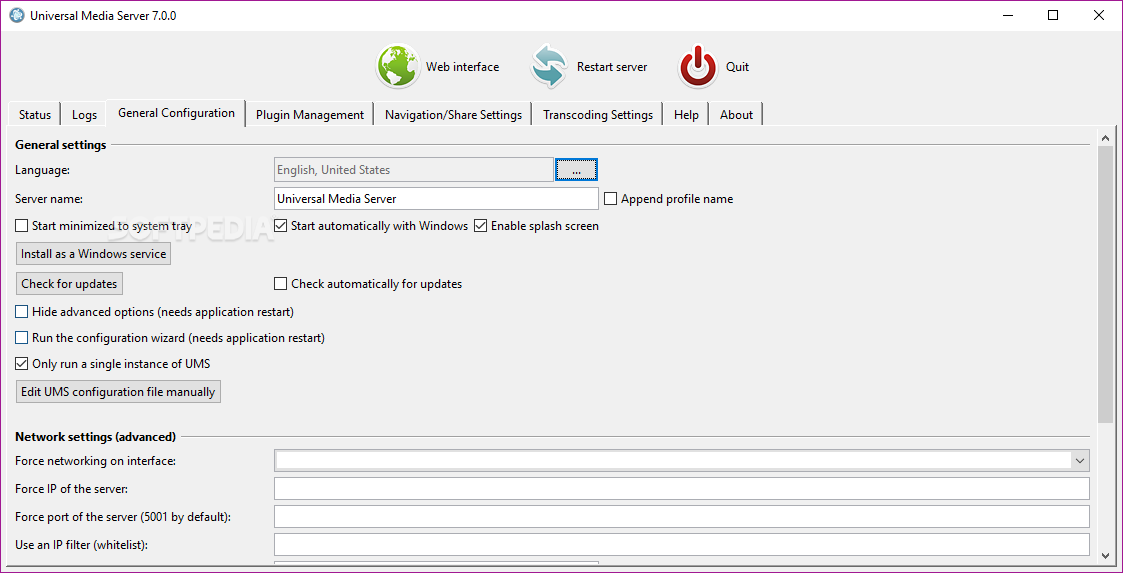
Task: Expand Force networking on interface dropdown
Action: pyautogui.click(x=1080, y=461)
